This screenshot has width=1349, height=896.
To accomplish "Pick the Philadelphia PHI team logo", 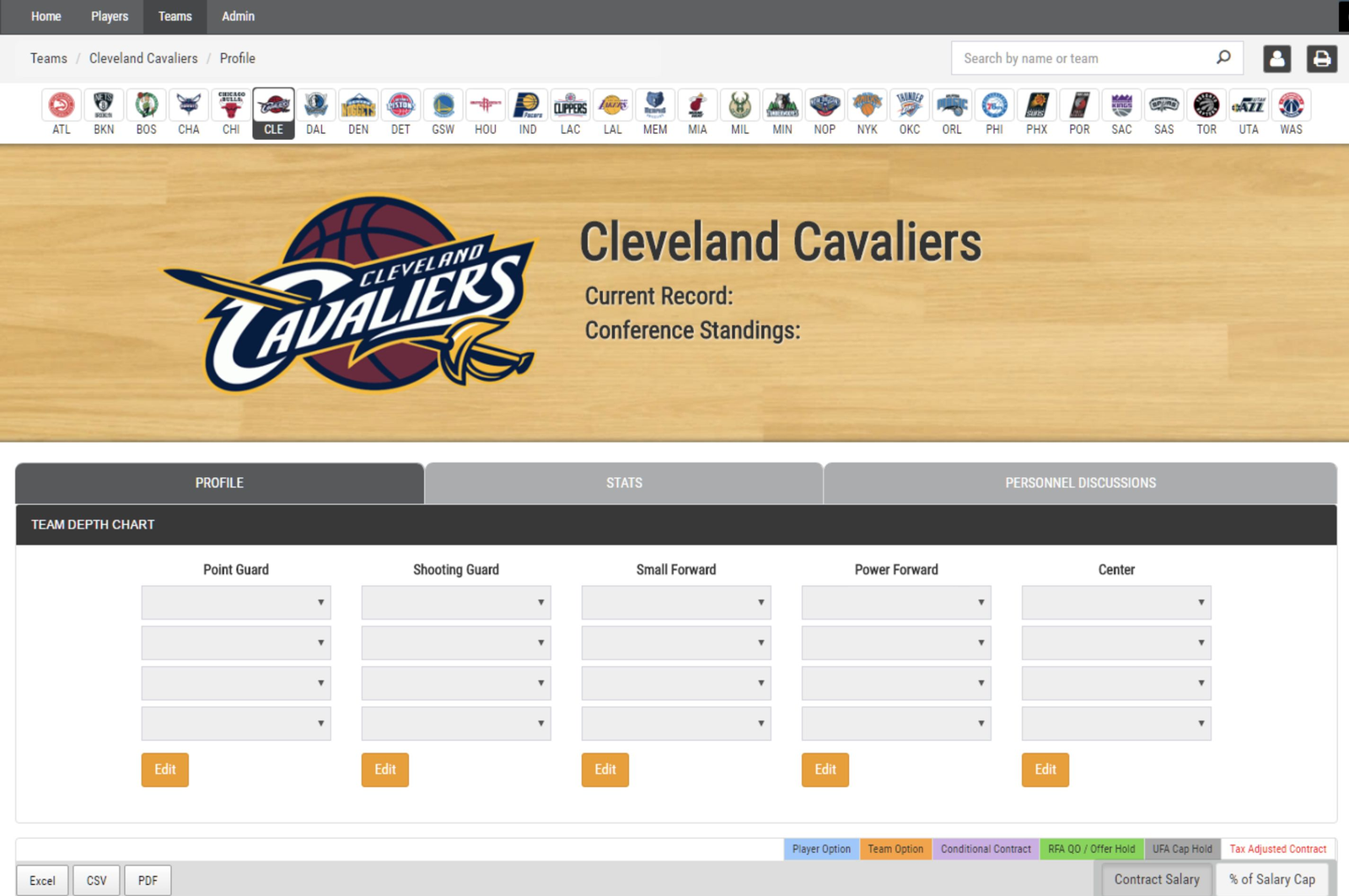I will tap(995, 113).
